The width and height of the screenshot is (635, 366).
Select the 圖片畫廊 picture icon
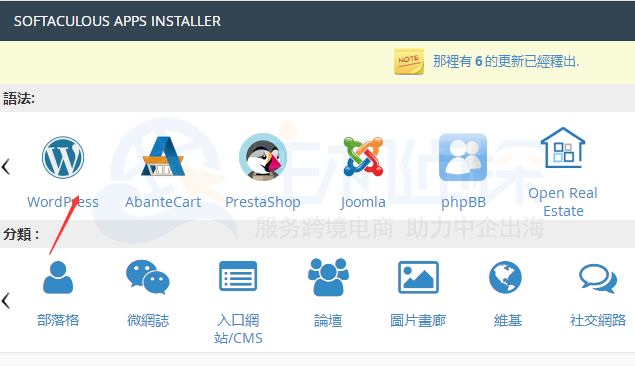(418, 277)
